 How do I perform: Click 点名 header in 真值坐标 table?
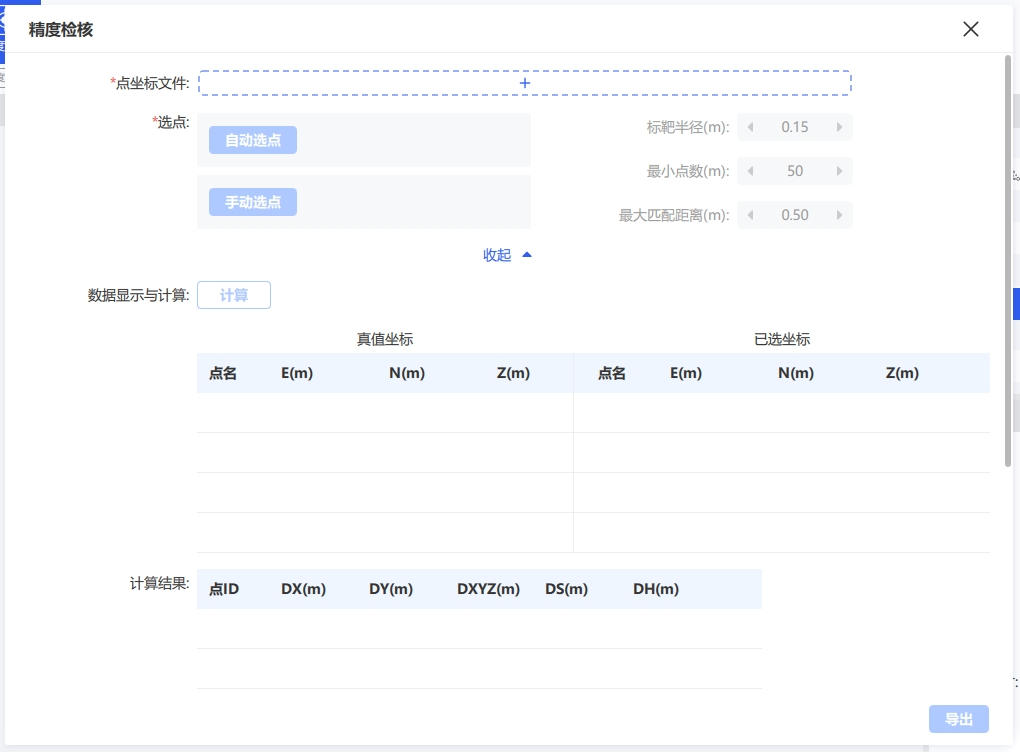[x=222, y=373]
